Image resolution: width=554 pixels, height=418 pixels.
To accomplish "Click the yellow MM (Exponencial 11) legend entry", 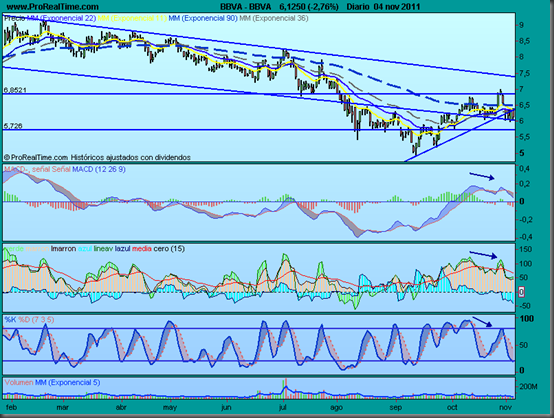I will point(132,18).
